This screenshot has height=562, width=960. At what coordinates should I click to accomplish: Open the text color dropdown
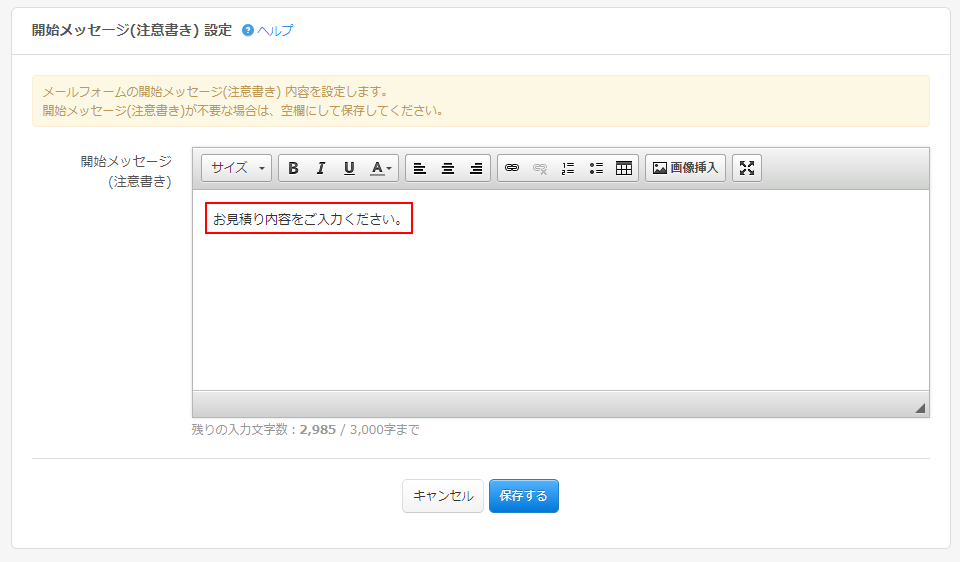pyautogui.click(x=381, y=168)
